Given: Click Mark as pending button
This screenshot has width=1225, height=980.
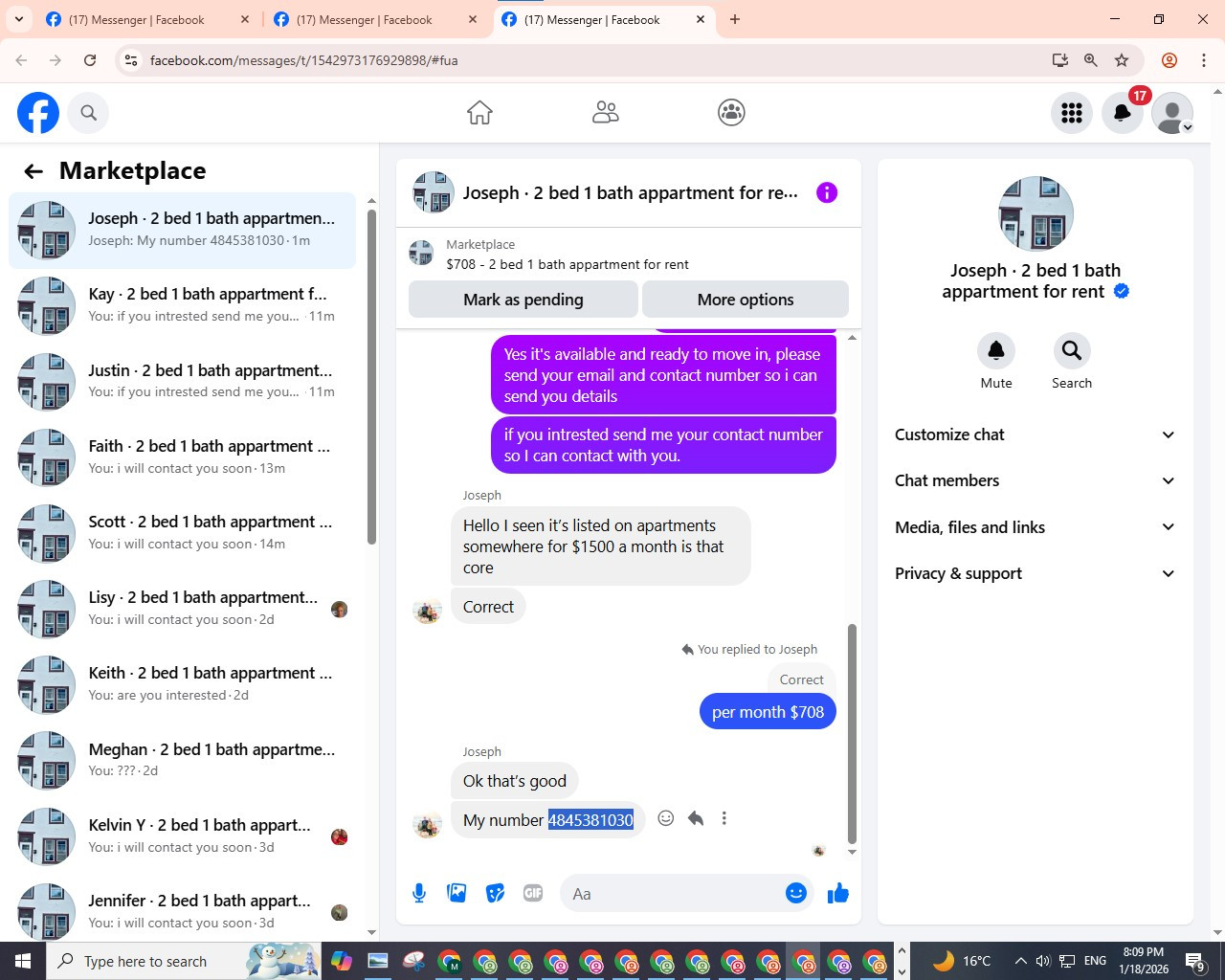Looking at the screenshot, I should [523, 300].
